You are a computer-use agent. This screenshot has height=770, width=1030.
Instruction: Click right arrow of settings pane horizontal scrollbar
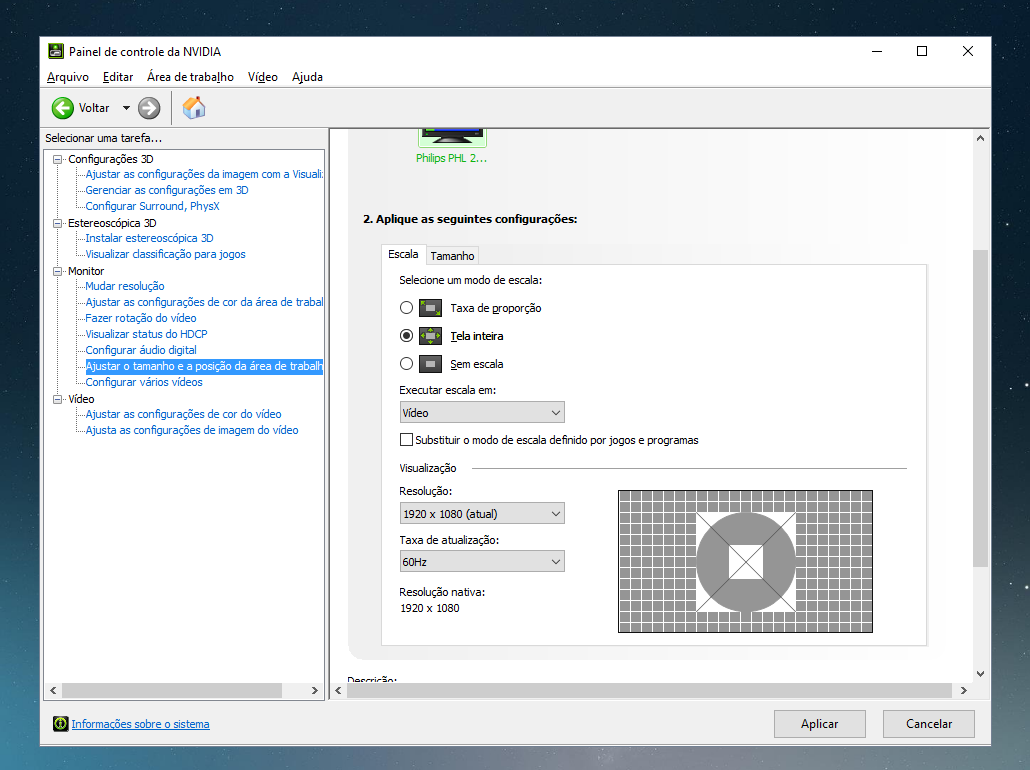pyautogui.click(x=964, y=691)
